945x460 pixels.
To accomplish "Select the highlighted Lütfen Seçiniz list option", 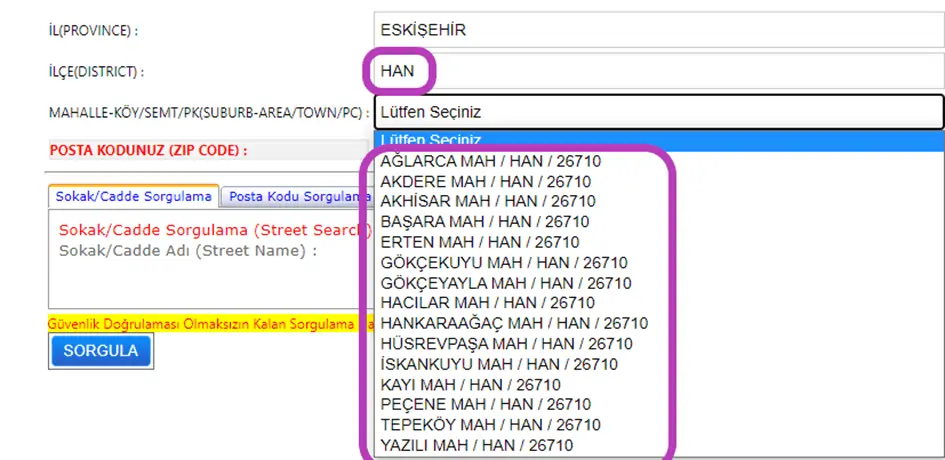I will pyautogui.click(x=658, y=140).
